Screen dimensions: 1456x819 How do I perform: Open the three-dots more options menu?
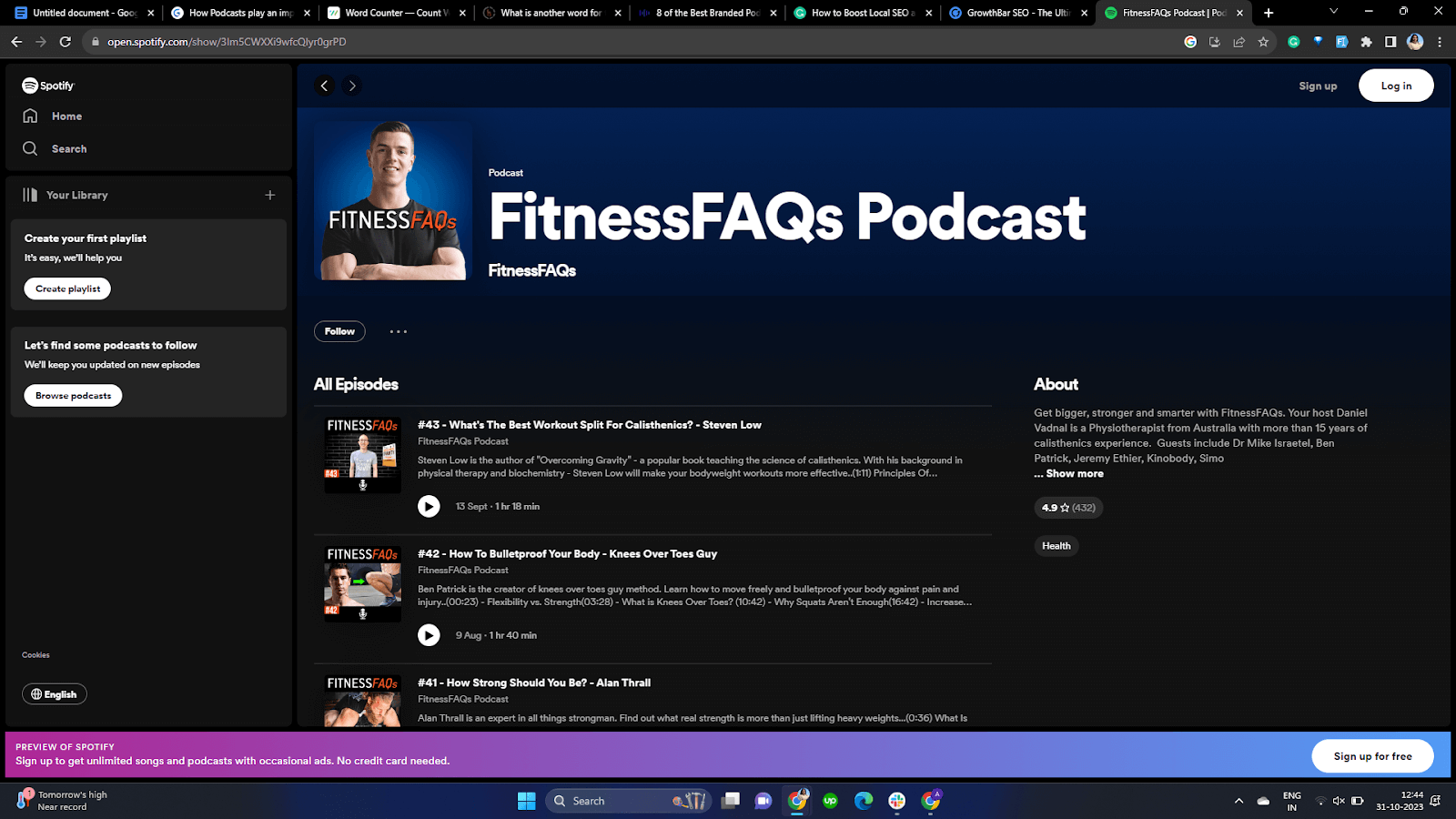pyautogui.click(x=398, y=331)
